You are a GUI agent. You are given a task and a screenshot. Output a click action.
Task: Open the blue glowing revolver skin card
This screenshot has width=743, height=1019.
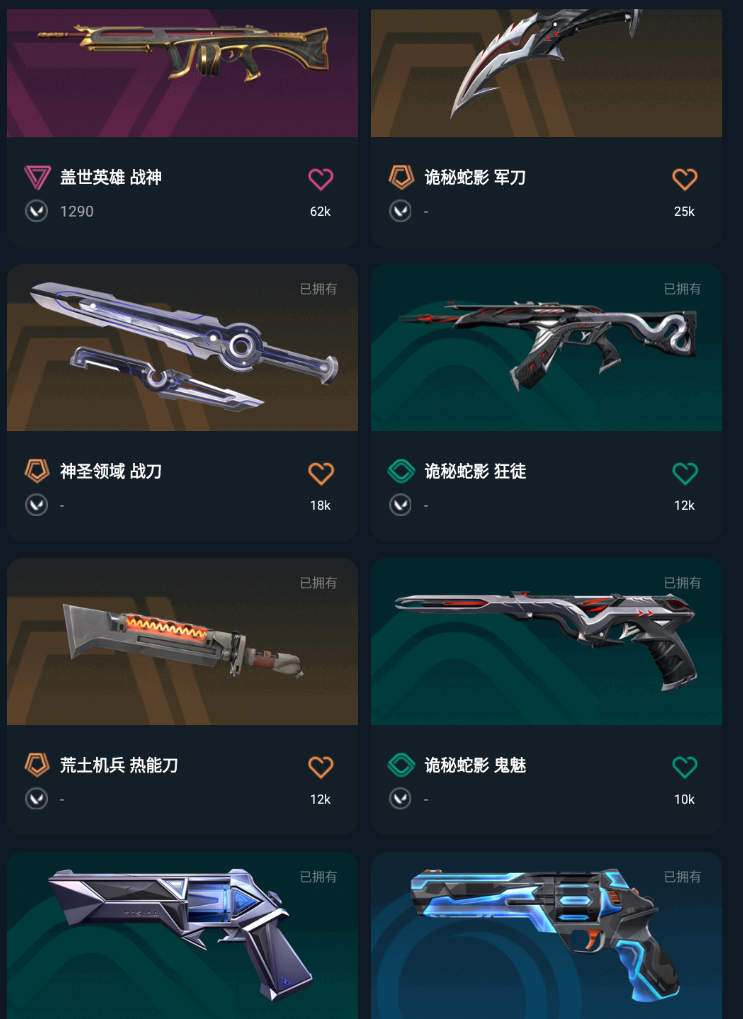[x=547, y=936]
